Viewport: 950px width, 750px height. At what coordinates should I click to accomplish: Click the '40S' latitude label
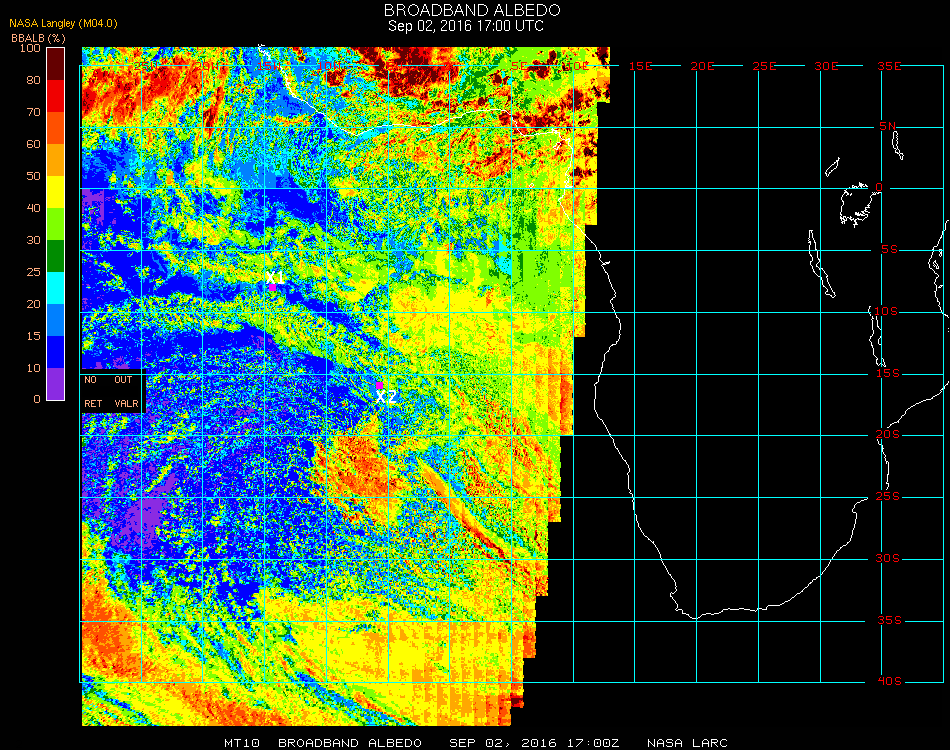point(889,682)
